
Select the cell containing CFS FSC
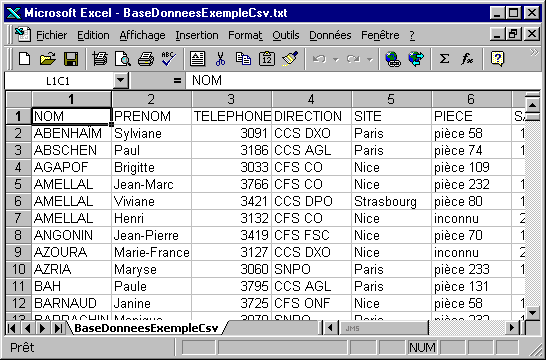(311, 235)
